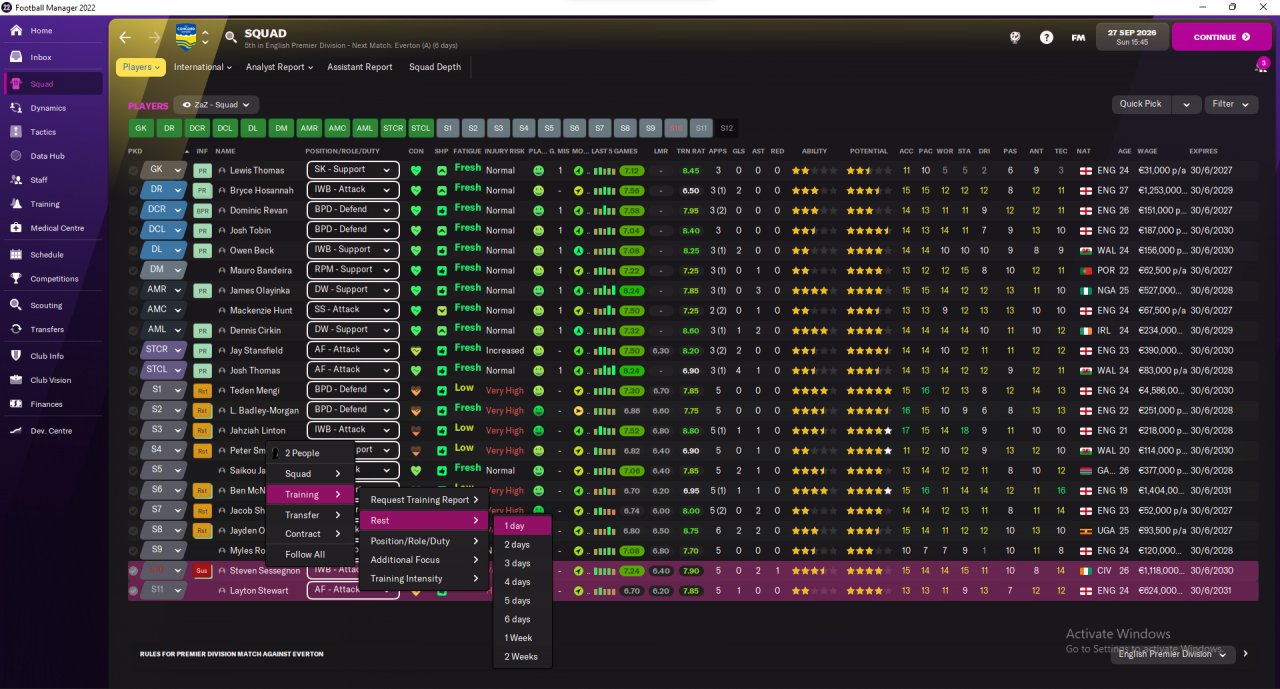Click the S12 substitute slot button
1280x689 pixels.
(727, 128)
